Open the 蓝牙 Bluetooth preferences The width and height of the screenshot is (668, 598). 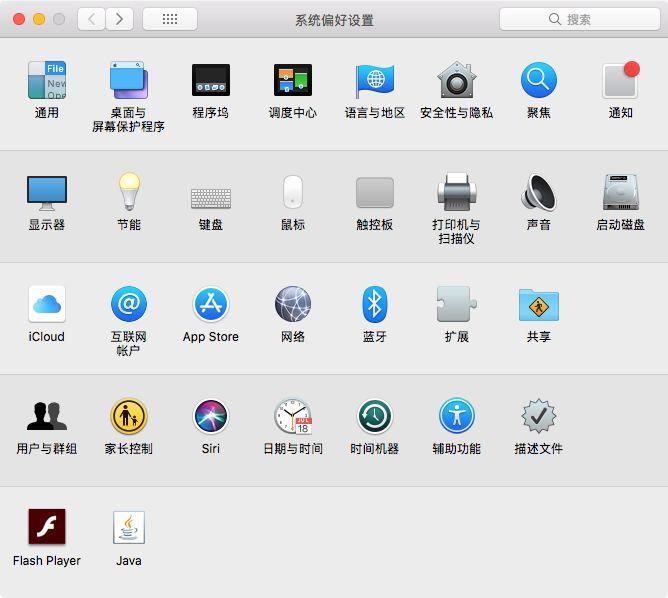(x=374, y=304)
